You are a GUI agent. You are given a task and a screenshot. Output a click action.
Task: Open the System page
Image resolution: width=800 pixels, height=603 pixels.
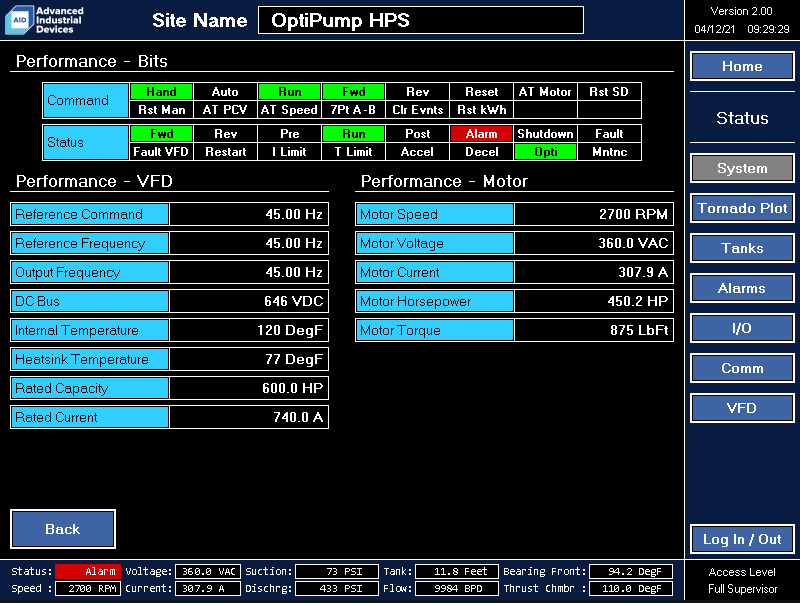(742, 168)
